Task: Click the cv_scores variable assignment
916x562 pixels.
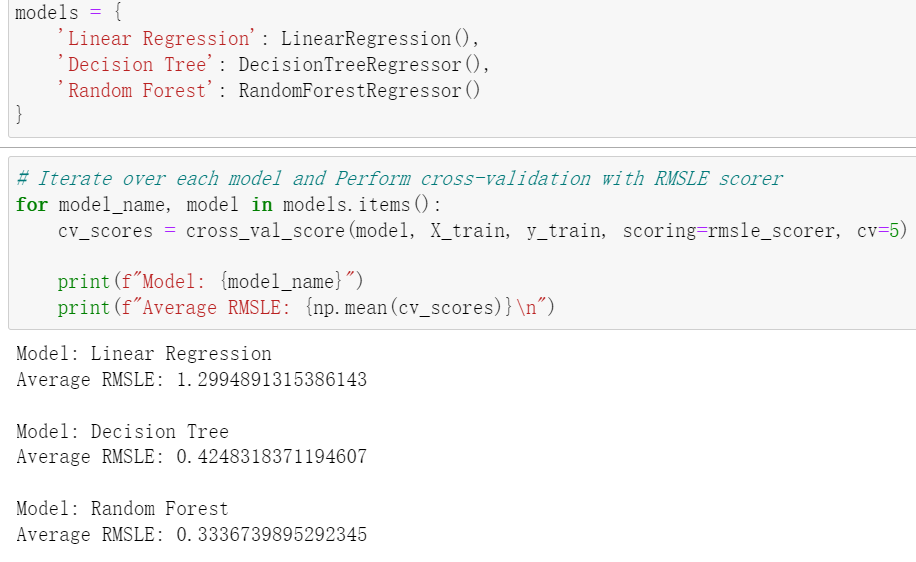Action: pyautogui.click(x=105, y=231)
